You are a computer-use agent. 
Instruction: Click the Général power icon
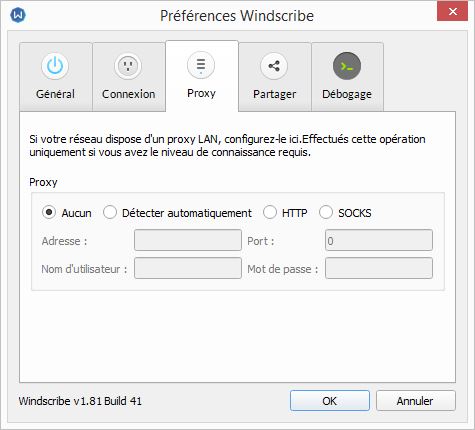pyautogui.click(x=55, y=66)
